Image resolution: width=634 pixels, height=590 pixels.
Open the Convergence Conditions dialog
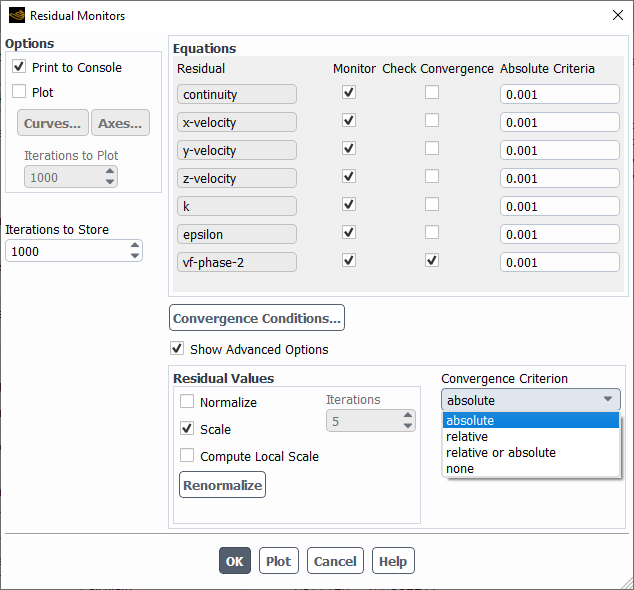coord(257,318)
